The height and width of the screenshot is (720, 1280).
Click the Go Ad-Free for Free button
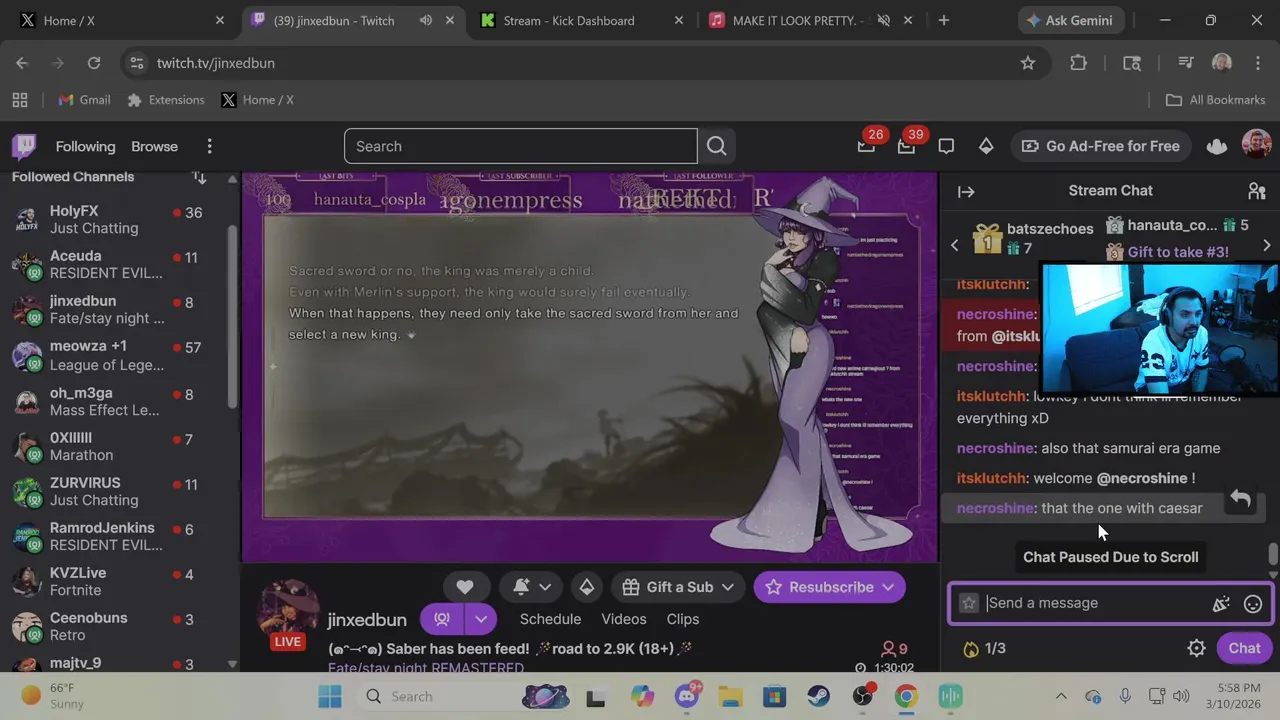(1100, 146)
